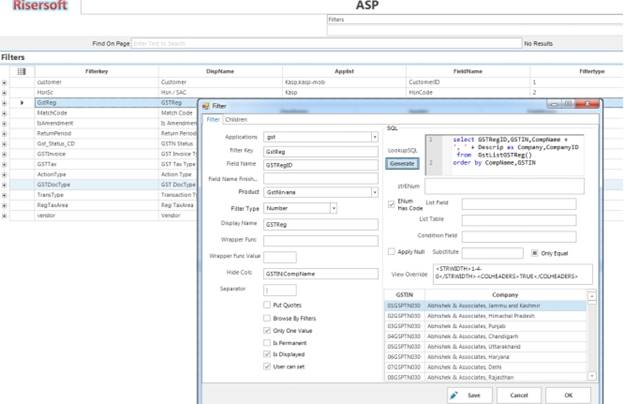Click the LookupSQL editor area
The height and width of the screenshot is (404, 624).
point(505,155)
